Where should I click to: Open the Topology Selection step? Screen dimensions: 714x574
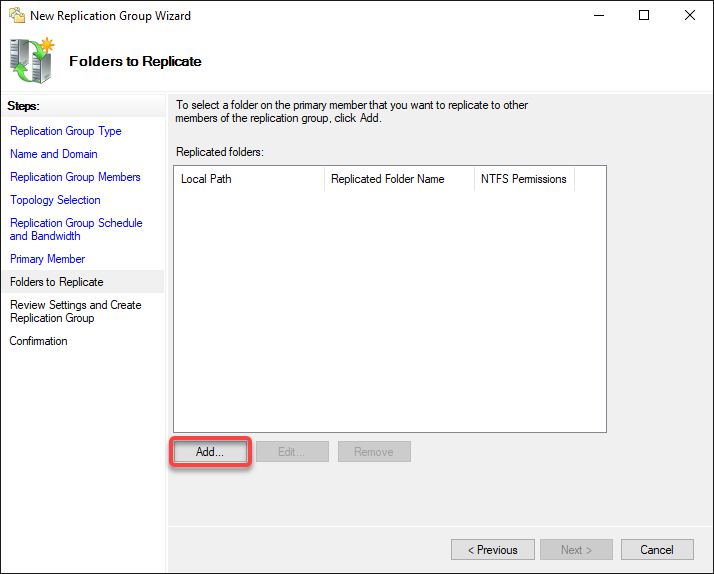[55, 200]
